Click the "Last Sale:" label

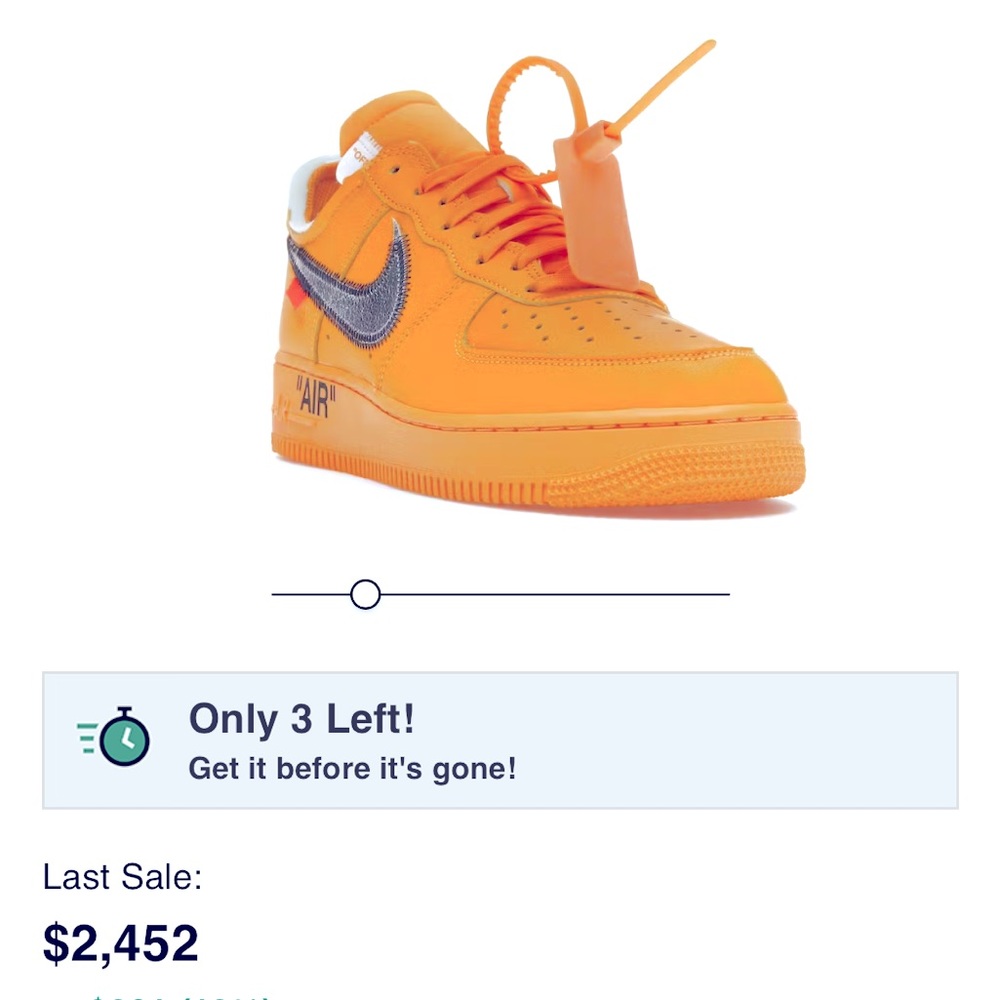point(120,877)
